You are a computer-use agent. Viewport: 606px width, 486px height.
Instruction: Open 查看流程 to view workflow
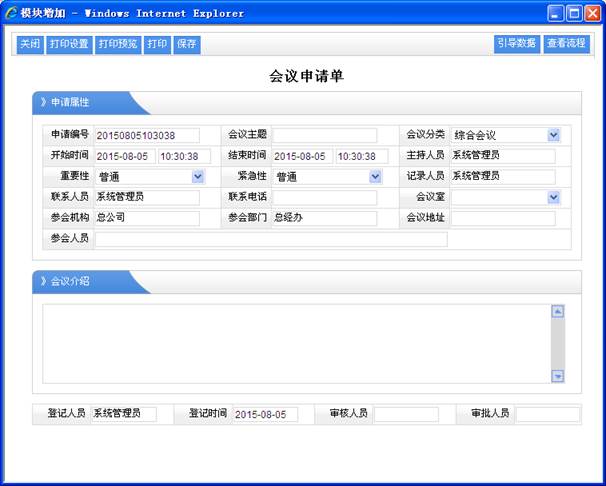[x=566, y=44]
